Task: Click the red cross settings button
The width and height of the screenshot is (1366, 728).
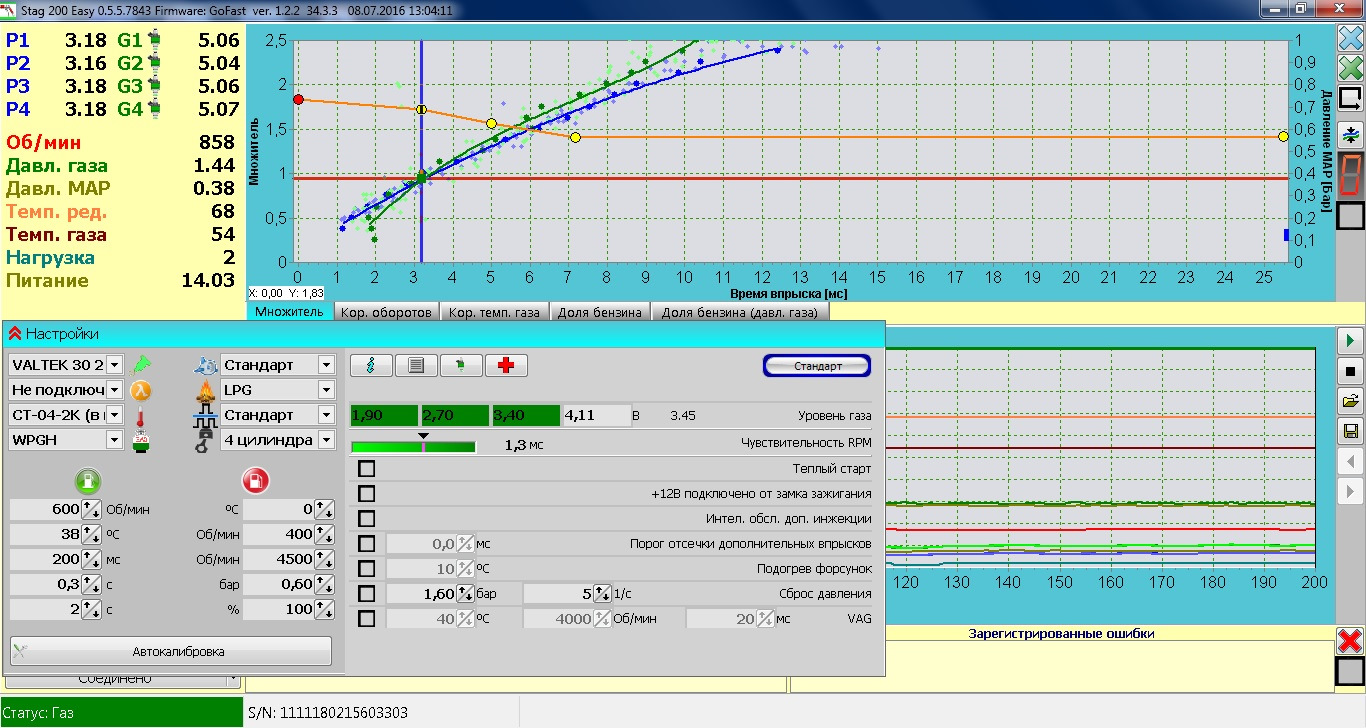Action: coord(506,366)
